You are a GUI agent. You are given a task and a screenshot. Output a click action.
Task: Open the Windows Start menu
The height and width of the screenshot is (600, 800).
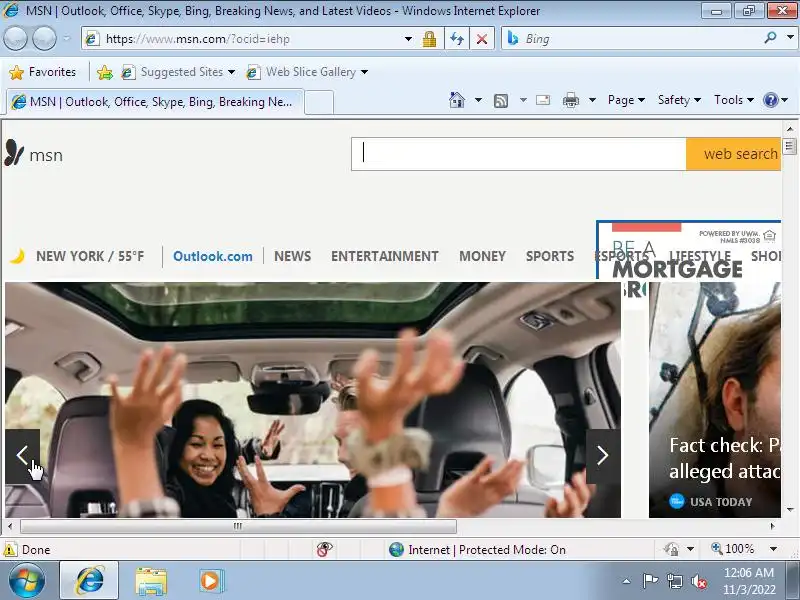[x=26, y=581]
